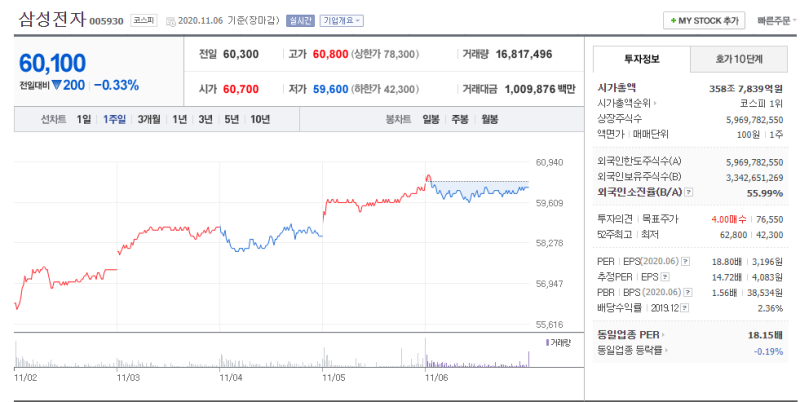The width and height of the screenshot is (800, 402).
Task: Click the 코스피 1위 ranking link
Action: coord(761,104)
